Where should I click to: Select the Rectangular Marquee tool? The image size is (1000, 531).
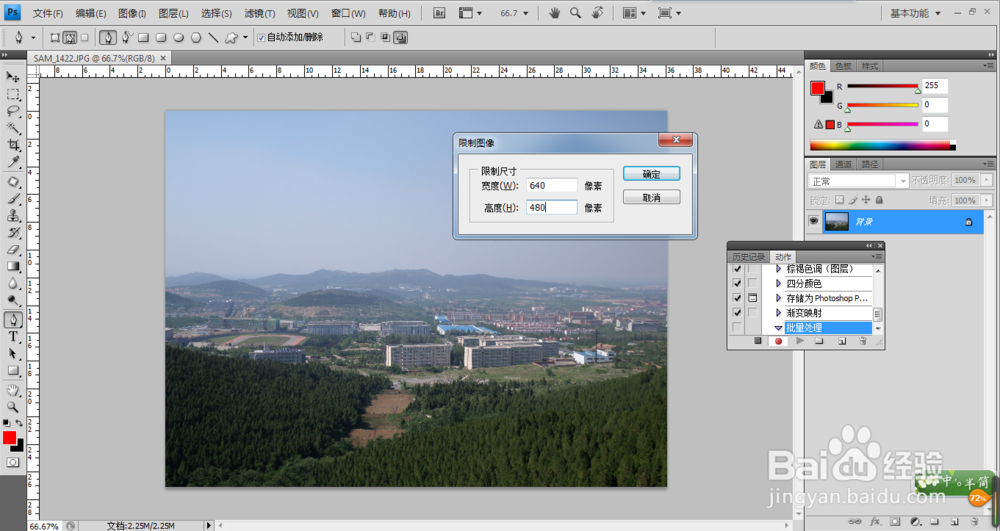click(13, 94)
